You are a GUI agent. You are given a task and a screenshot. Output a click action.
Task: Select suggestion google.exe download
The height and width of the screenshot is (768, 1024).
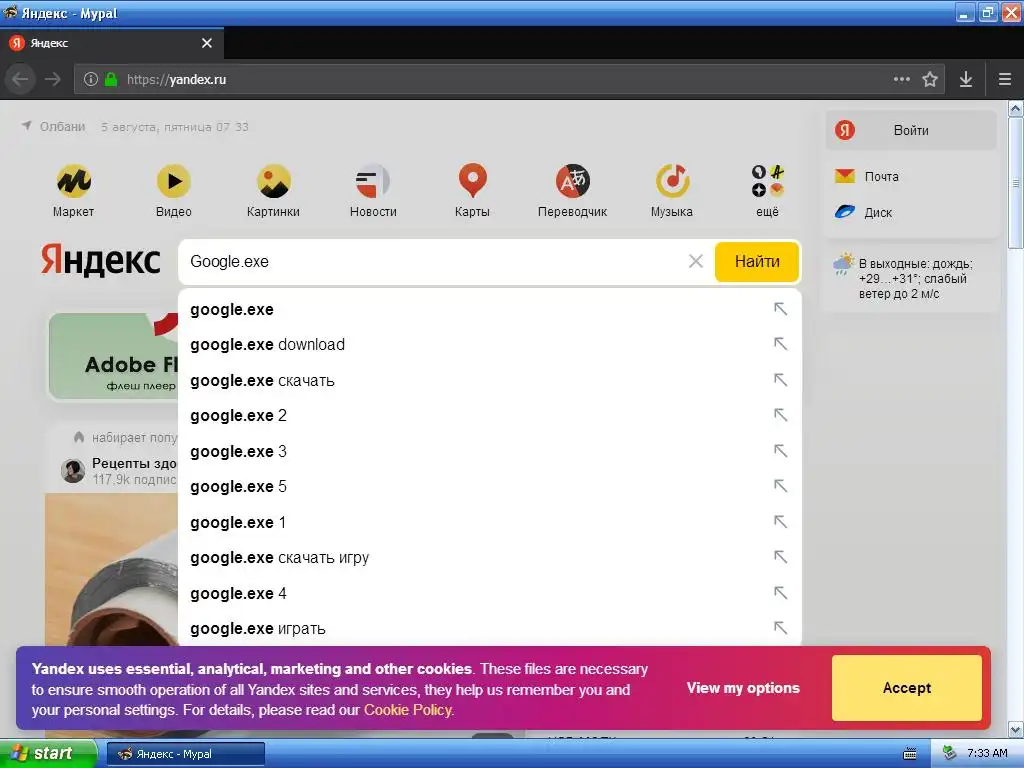click(x=490, y=345)
